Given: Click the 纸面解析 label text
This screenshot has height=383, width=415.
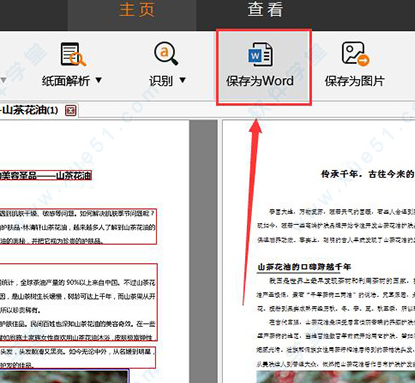Looking at the screenshot, I should tap(66, 81).
